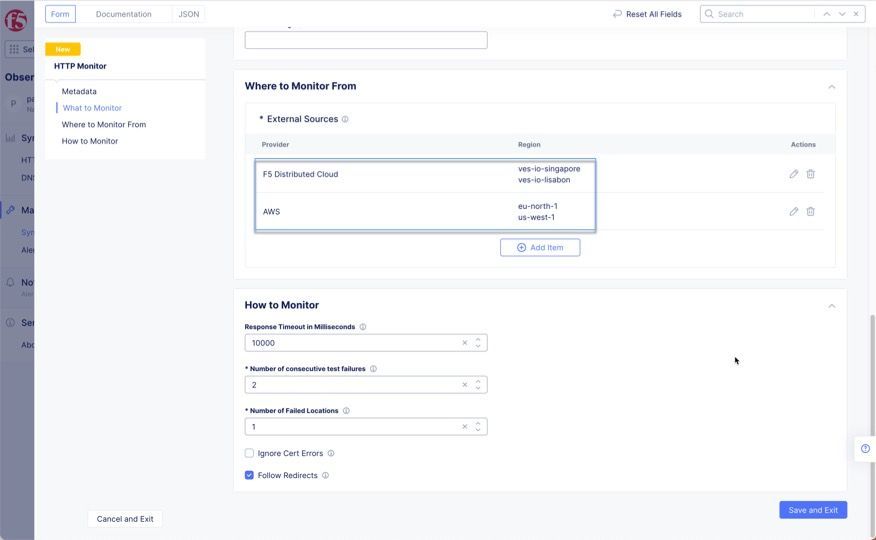Viewport: 876px width, 540px height.
Task: Edit the AWS external source row
Action: [794, 212]
